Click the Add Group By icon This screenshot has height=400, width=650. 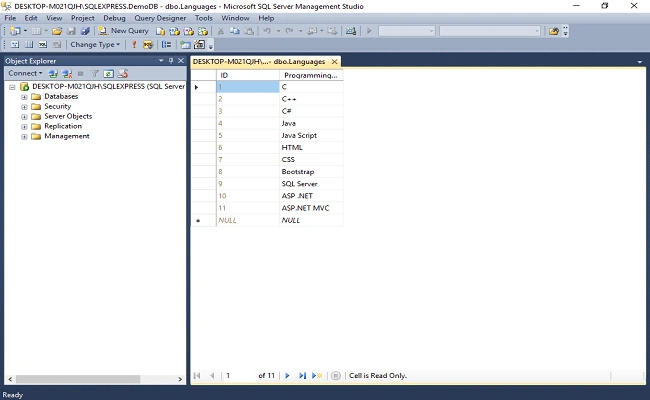[166, 44]
